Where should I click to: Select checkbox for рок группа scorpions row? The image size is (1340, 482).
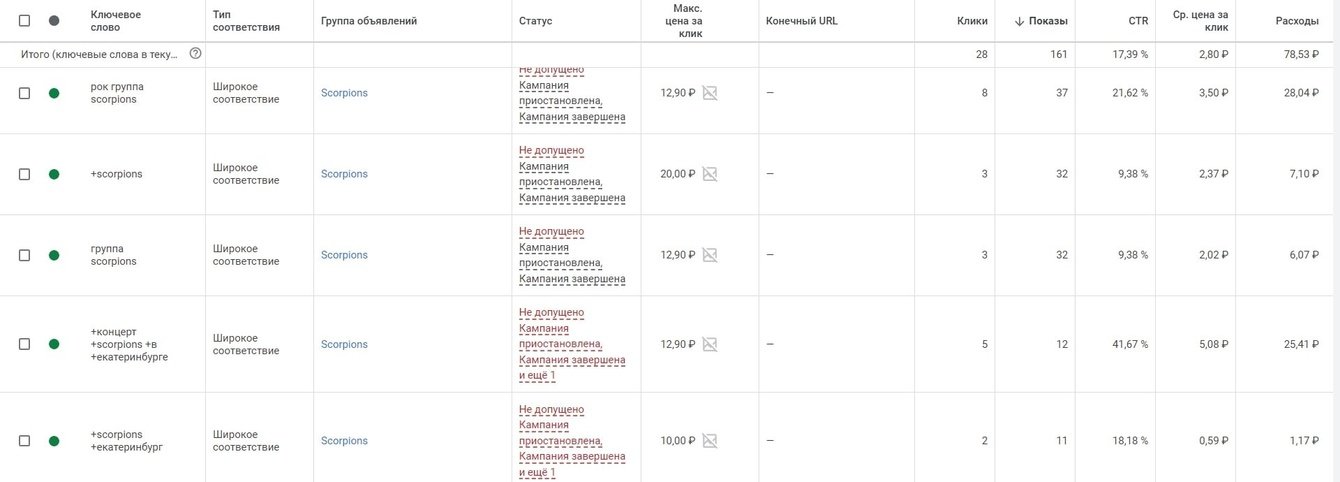[x=24, y=93]
